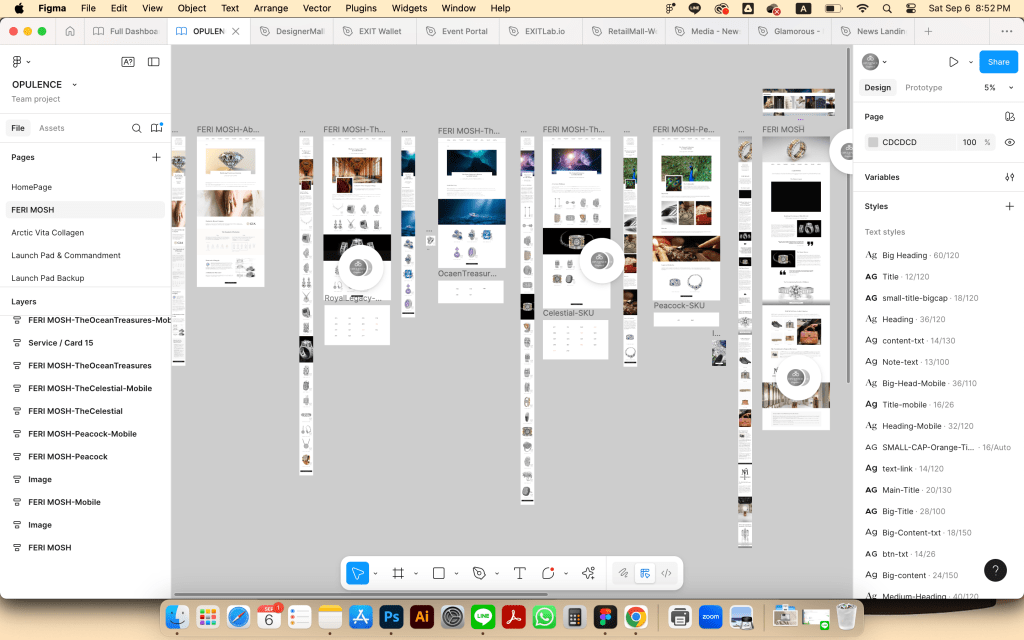Toggle page background visibility eye icon

(1009, 143)
